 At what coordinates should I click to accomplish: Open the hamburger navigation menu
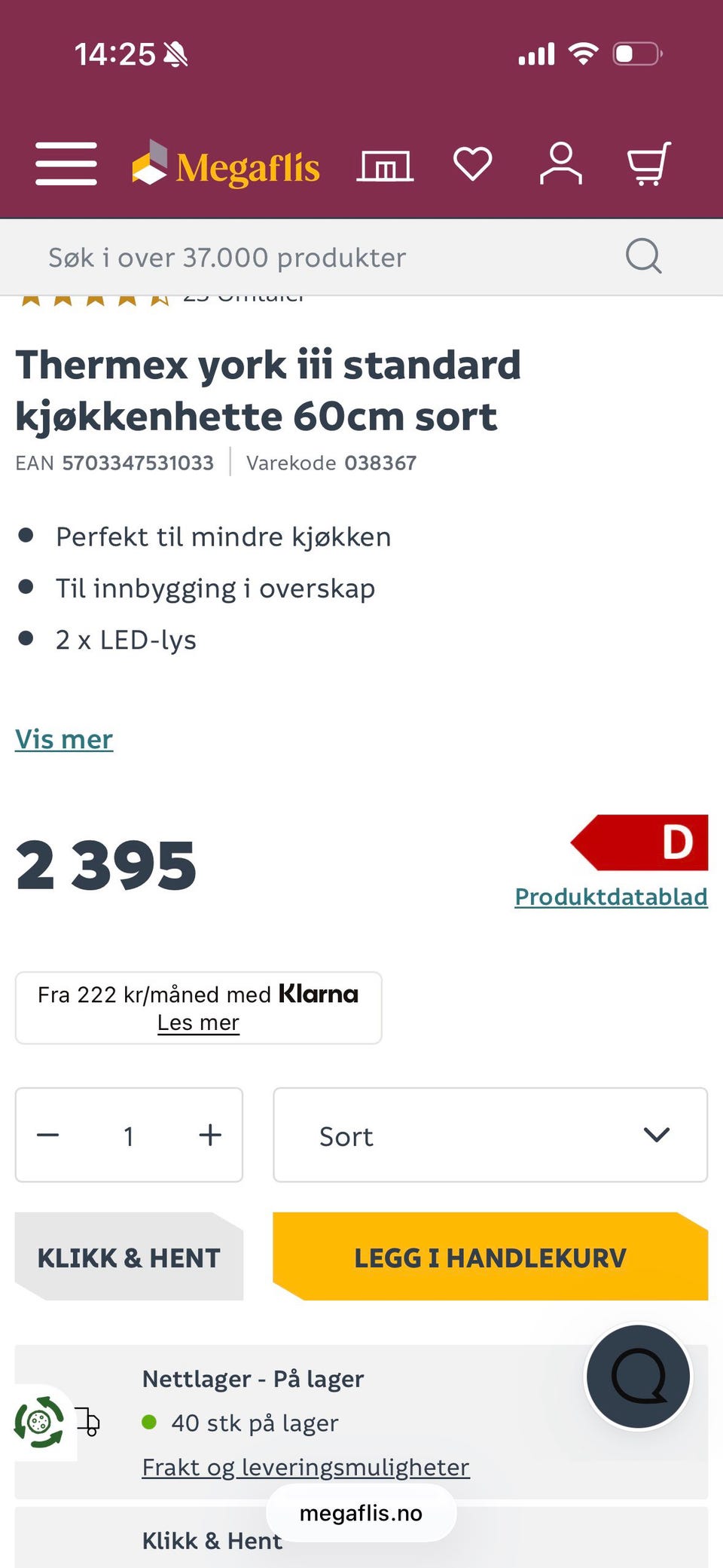(x=66, y=164)
